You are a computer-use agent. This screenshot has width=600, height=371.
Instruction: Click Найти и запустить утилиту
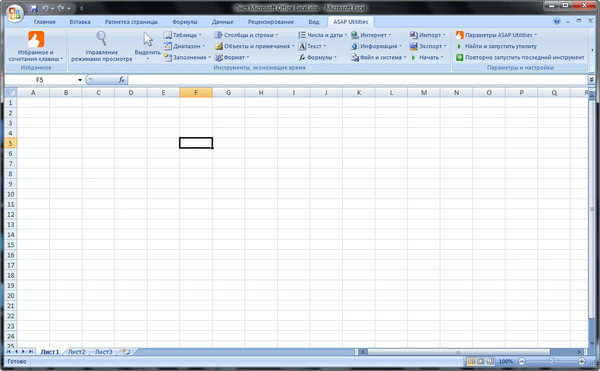496,46
